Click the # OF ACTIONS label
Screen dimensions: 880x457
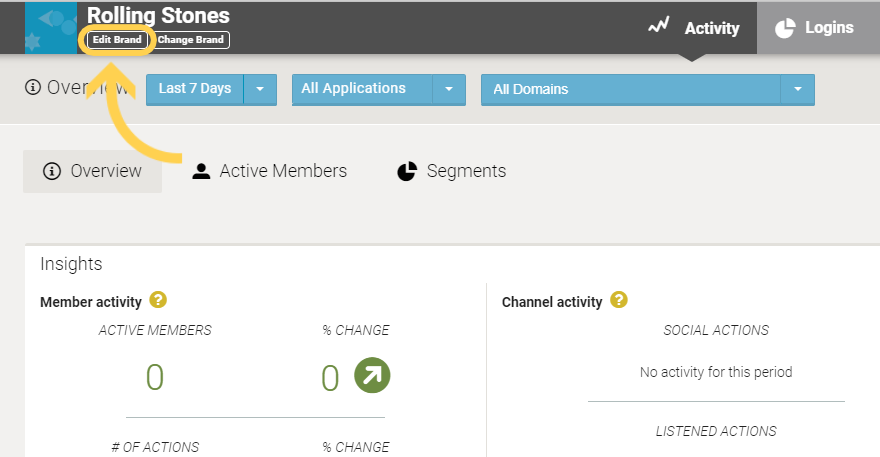click(155, 447)
